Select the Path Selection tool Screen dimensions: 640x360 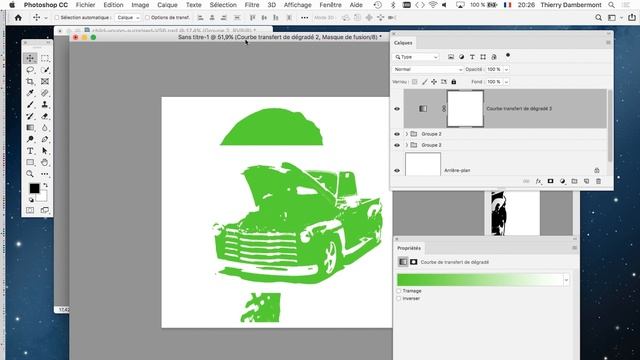[44, 151]
